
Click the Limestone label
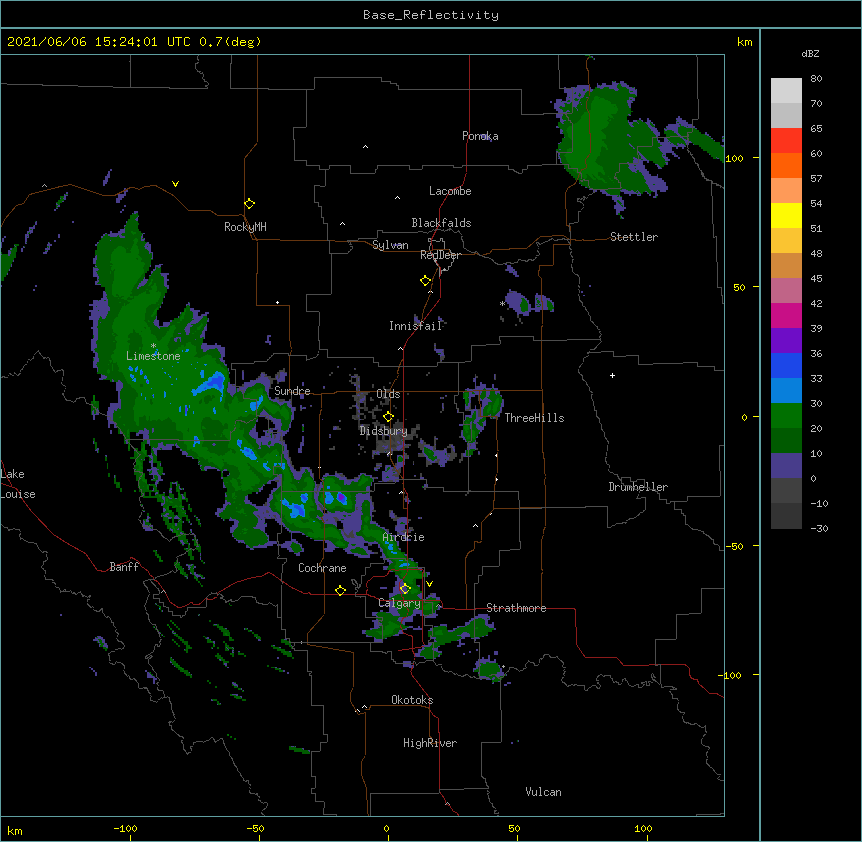pyautogui.click(x=153, y=356)
